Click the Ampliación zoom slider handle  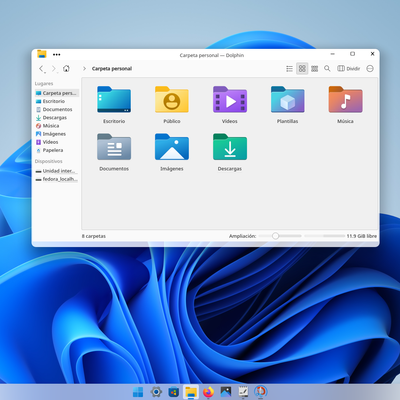tap(275, 236)
